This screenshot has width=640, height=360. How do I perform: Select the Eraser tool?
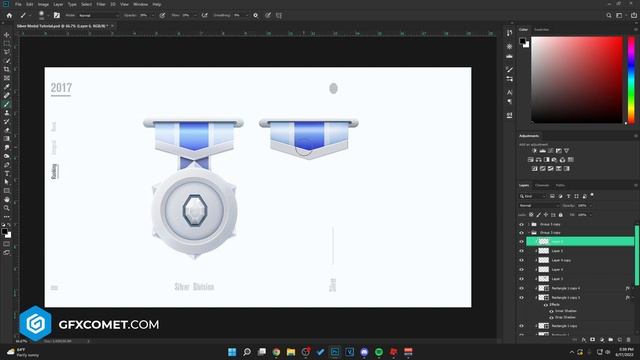point(7,130)
